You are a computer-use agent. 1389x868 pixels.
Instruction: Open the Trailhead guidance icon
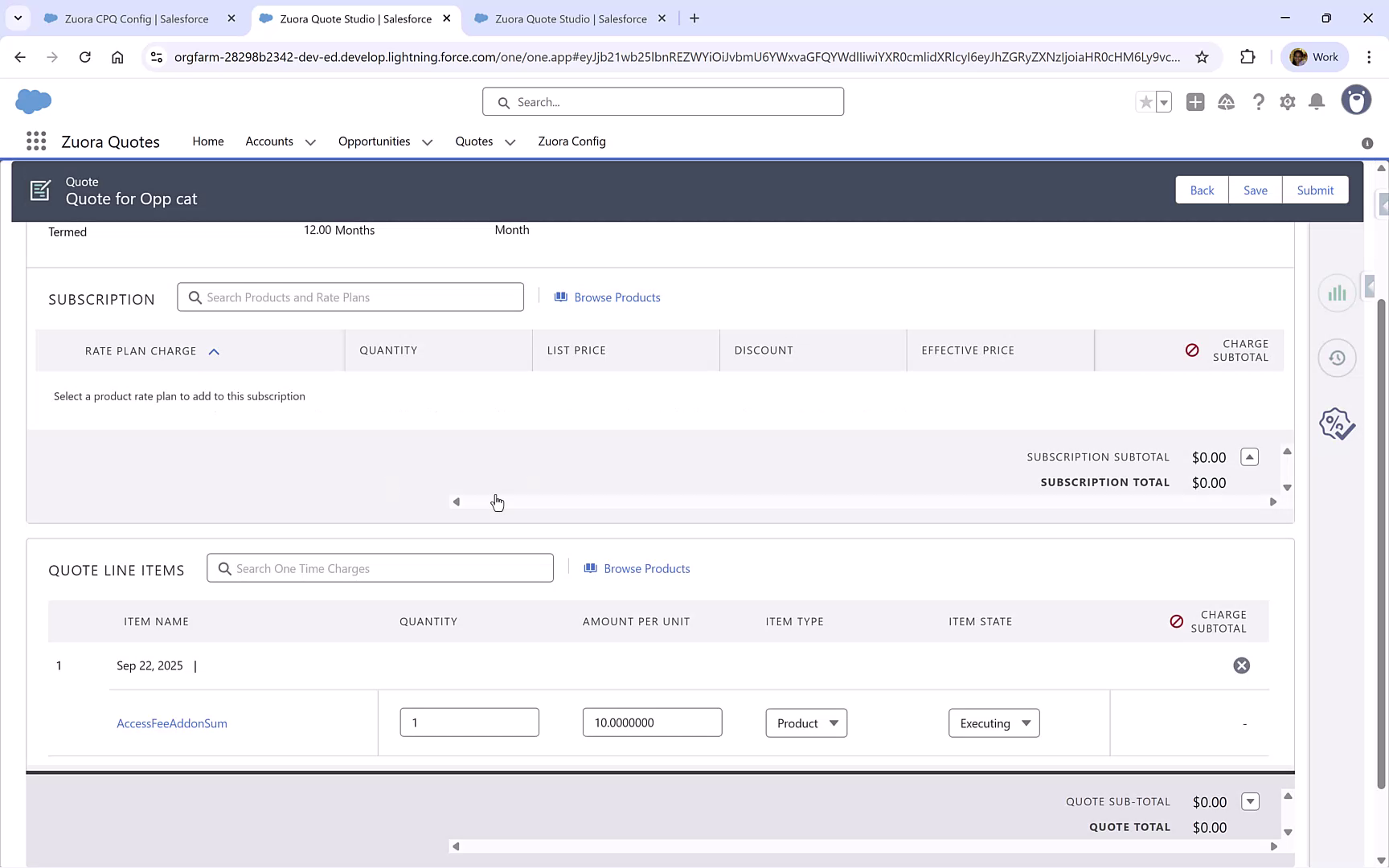[1226, 102]
